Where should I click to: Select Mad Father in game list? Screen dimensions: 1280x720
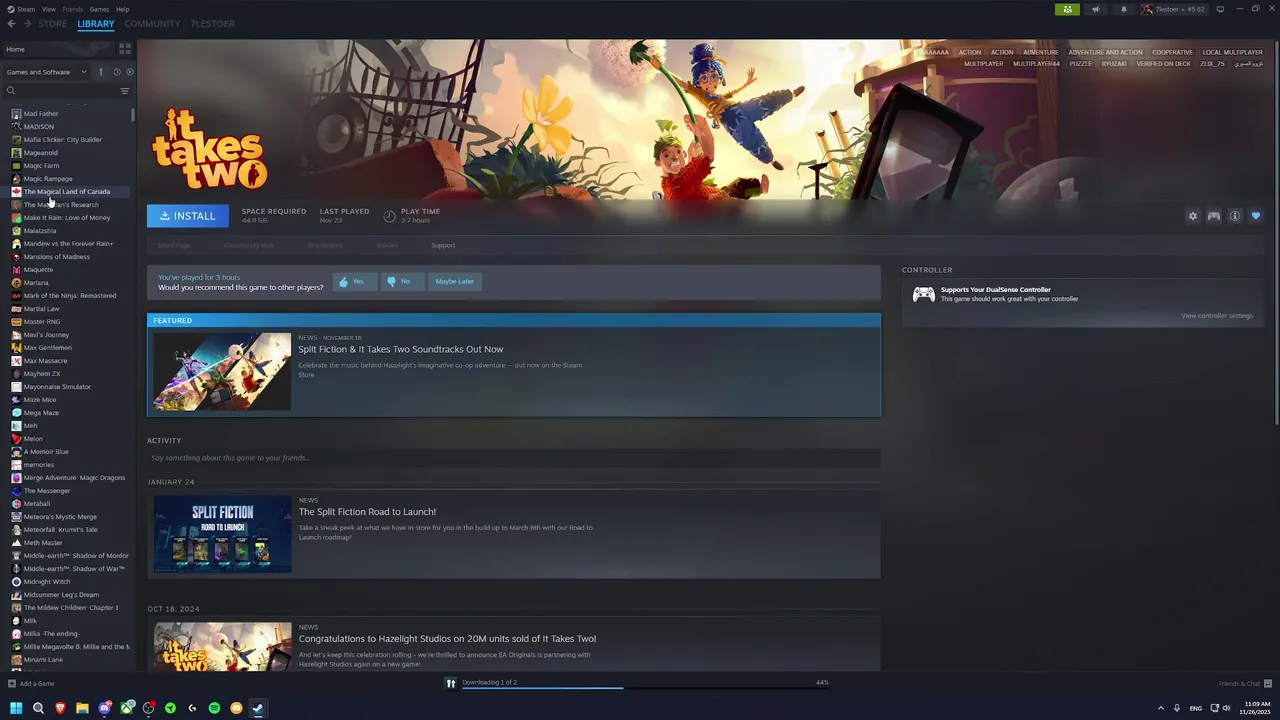(x=41, y=114)
